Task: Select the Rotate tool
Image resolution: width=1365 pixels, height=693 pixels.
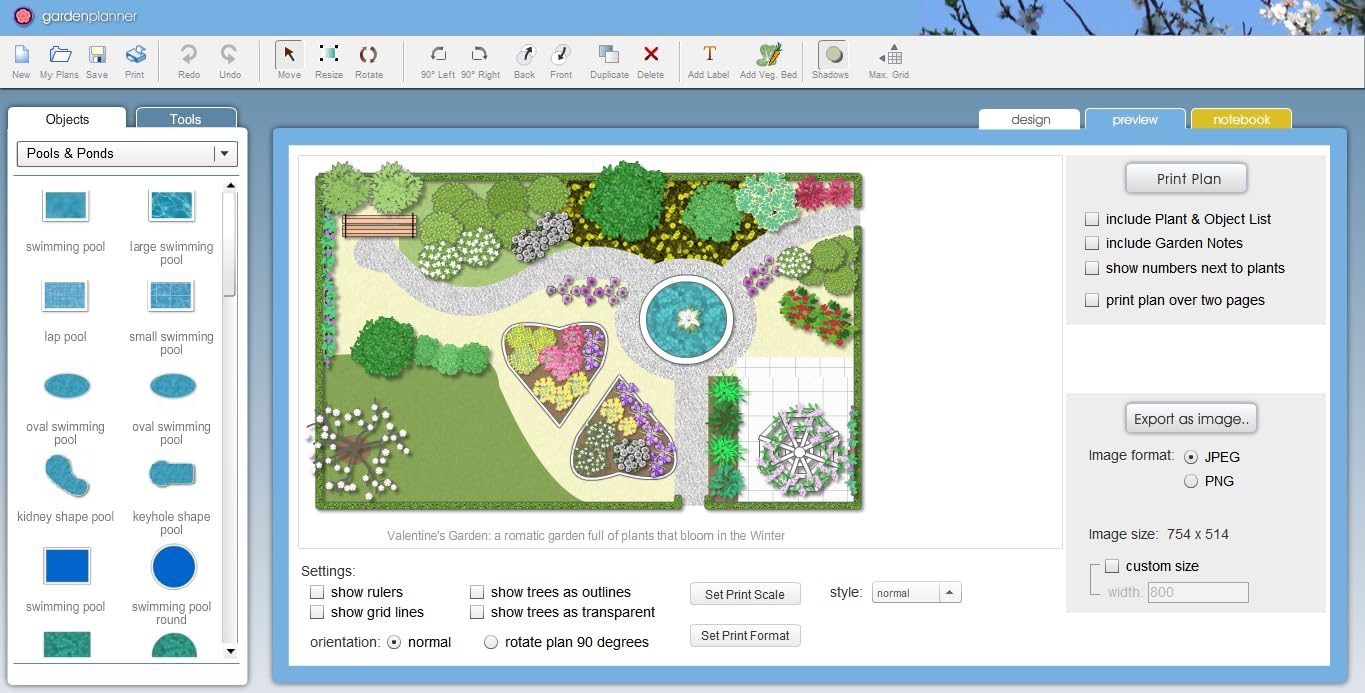Action: tap(368, 56)
